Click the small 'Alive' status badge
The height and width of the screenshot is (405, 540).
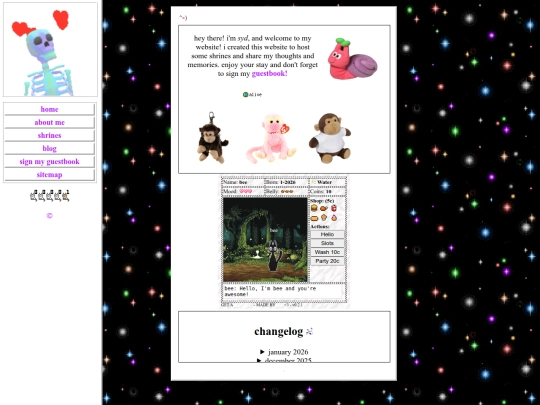(x=252, y=94)
